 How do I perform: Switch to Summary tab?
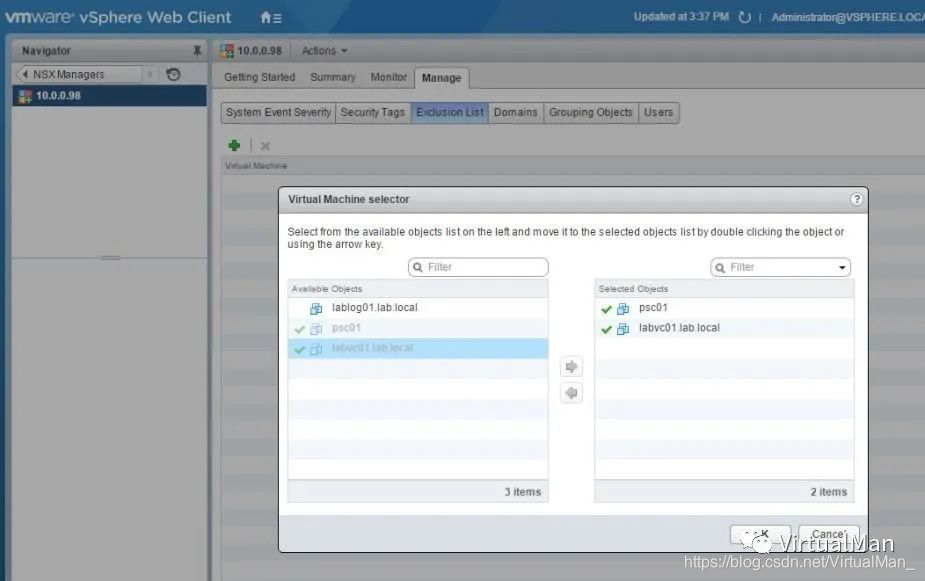(333, 77)
